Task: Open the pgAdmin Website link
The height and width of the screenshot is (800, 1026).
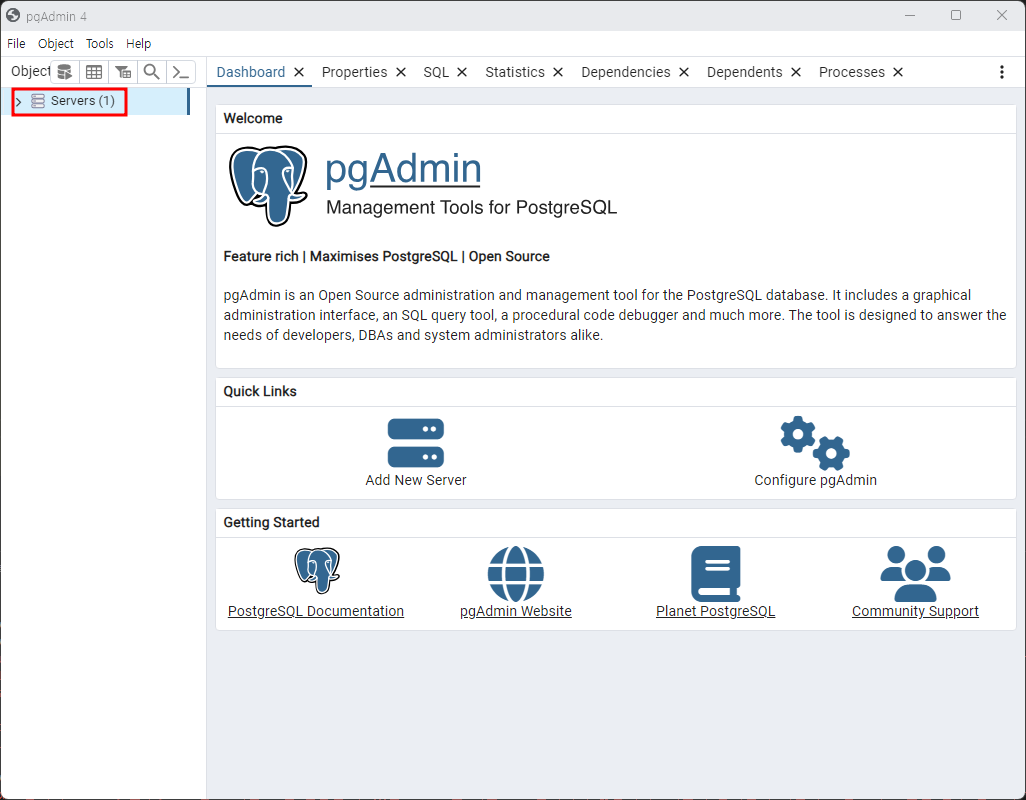Action: [516, 611]
